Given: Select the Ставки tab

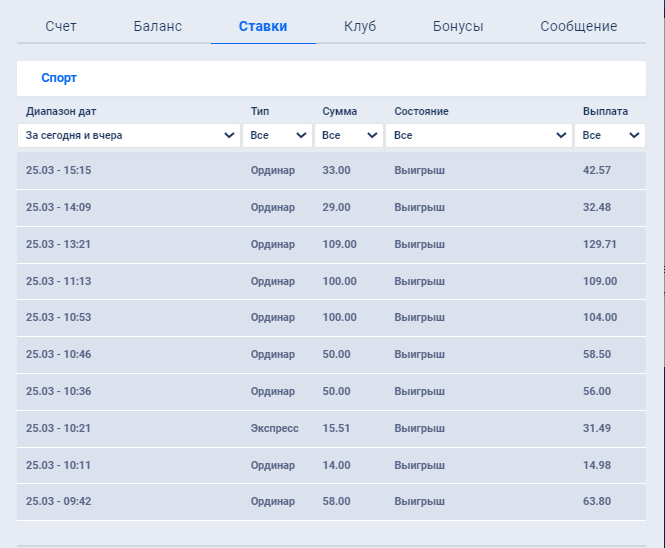Looking at the screenshot, I should pyautogui.click(x=263, y=26).
